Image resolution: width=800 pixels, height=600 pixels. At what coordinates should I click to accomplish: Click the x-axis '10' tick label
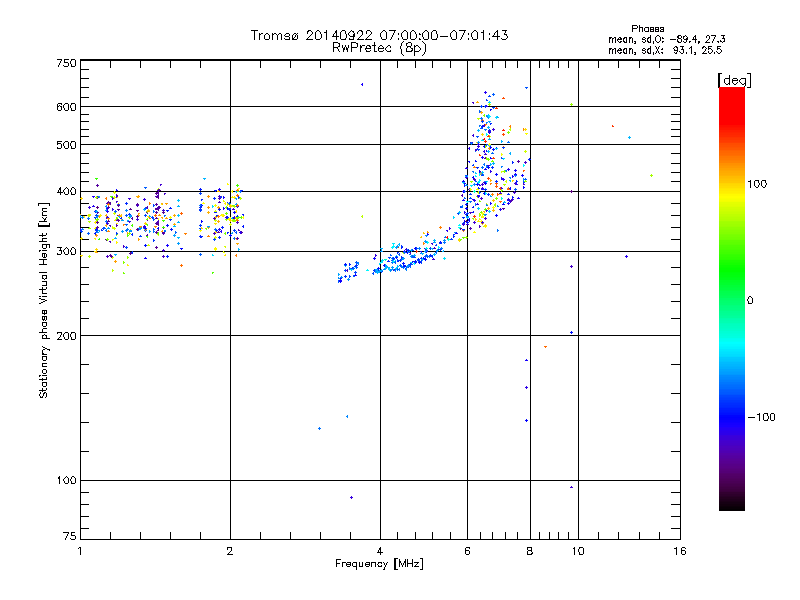pos(578,551)
